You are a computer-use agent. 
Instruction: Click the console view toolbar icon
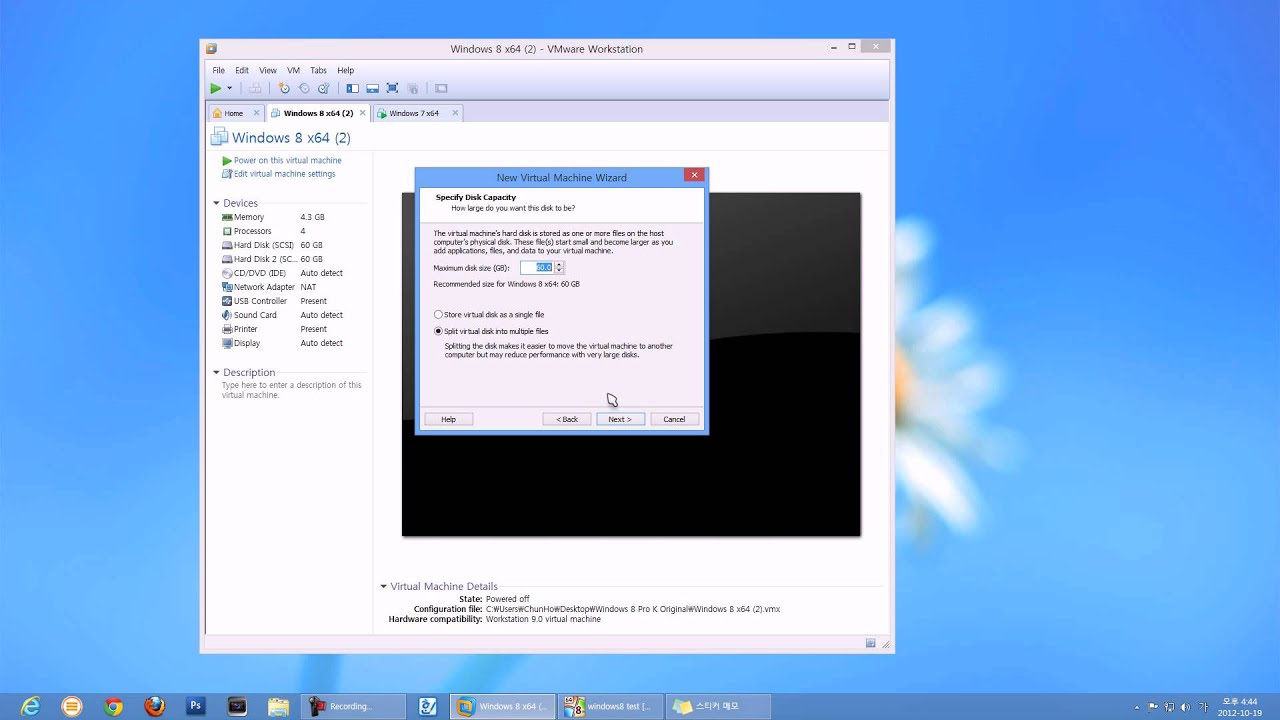441,88
